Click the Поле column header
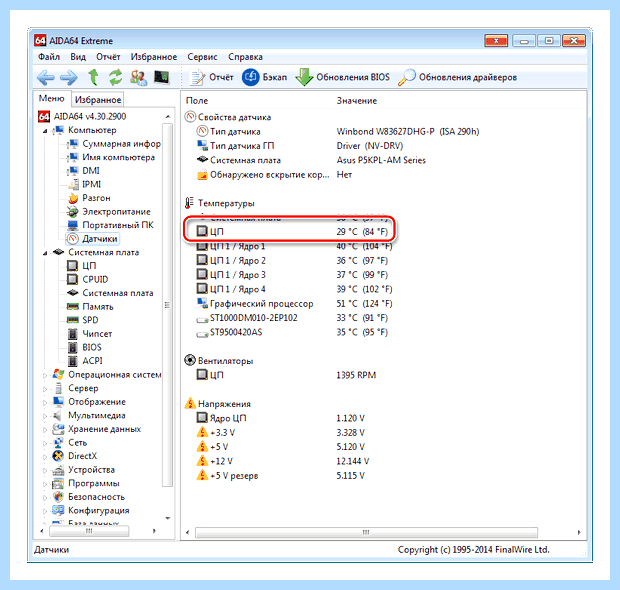620x590 pixels. click(197, 101)
